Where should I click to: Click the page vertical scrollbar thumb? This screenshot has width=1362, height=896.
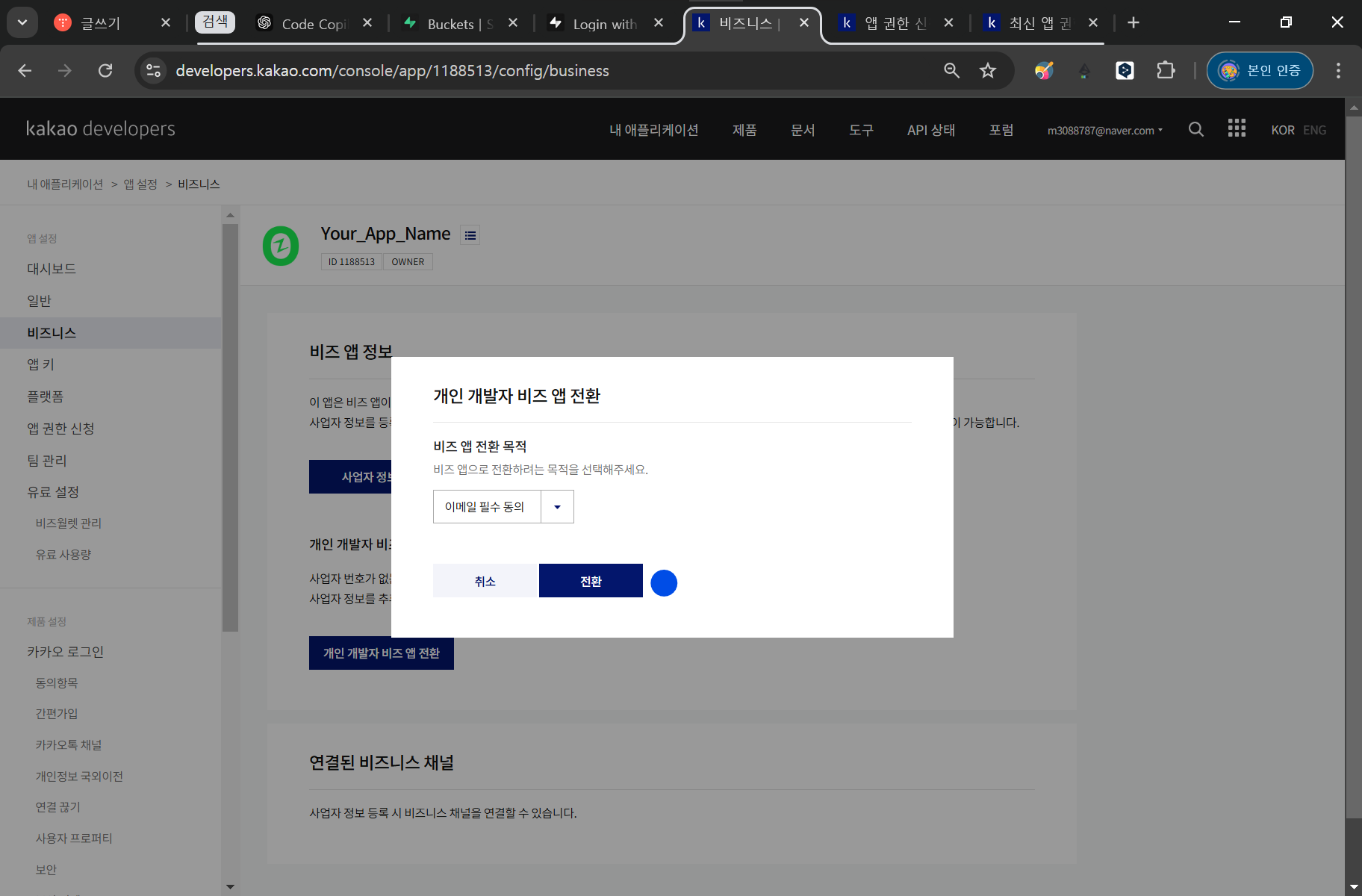point(1354,467)
